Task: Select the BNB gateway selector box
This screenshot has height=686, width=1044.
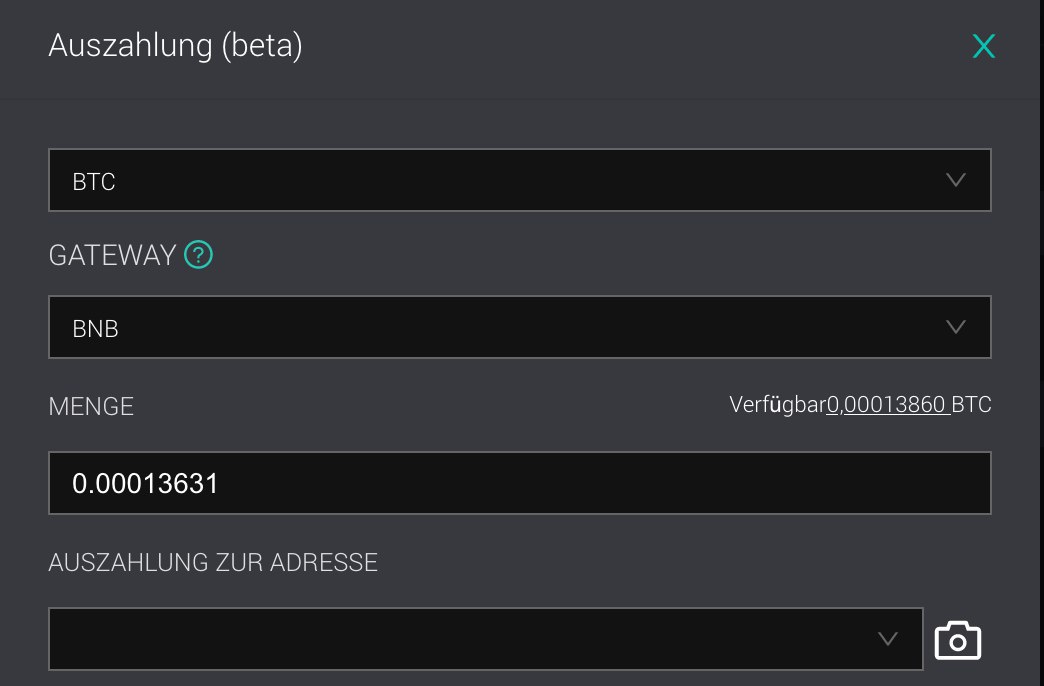Action: pyautogui.click(x=520, y=327)
